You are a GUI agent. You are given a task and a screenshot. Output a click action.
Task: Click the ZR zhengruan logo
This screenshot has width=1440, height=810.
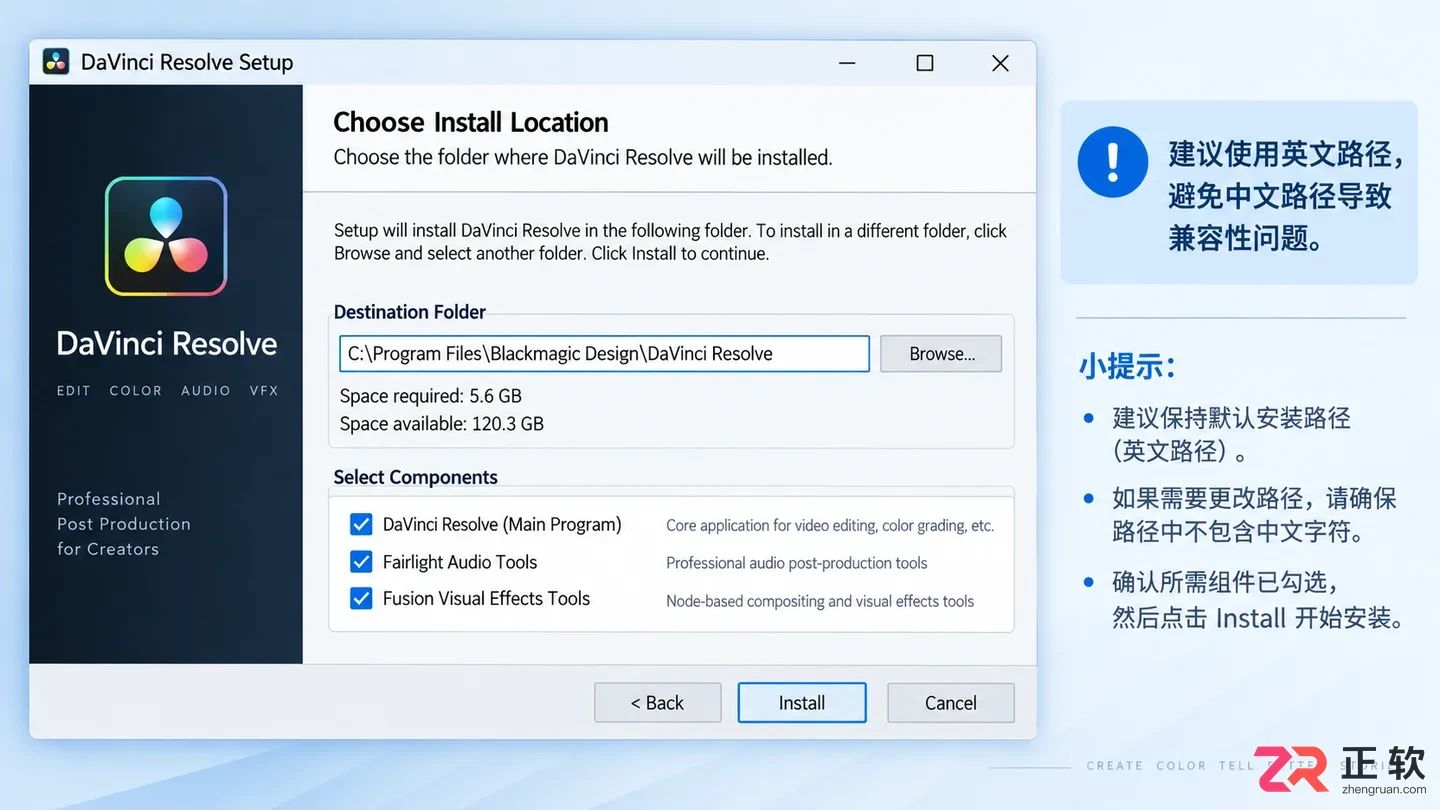(x=1341, y=769)
